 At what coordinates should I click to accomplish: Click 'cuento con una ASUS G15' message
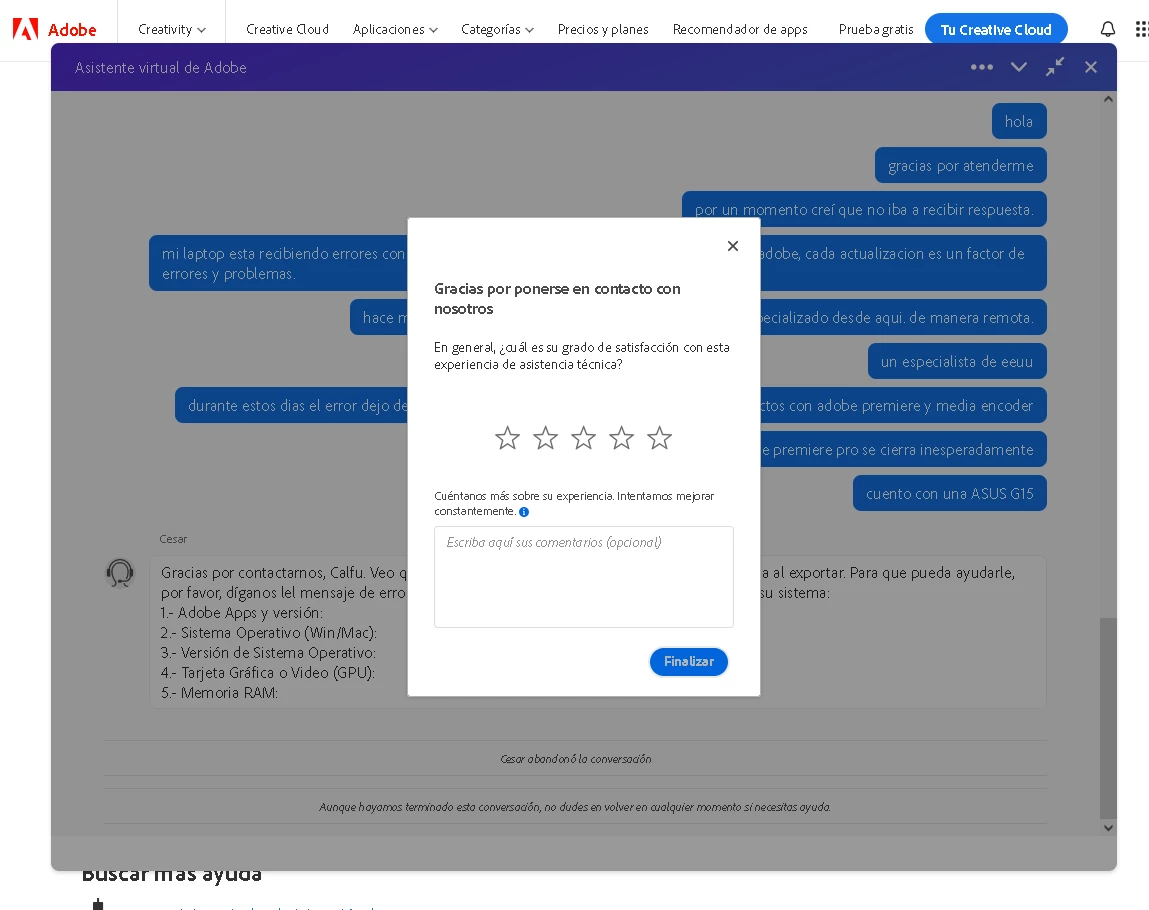coord(949,493)
